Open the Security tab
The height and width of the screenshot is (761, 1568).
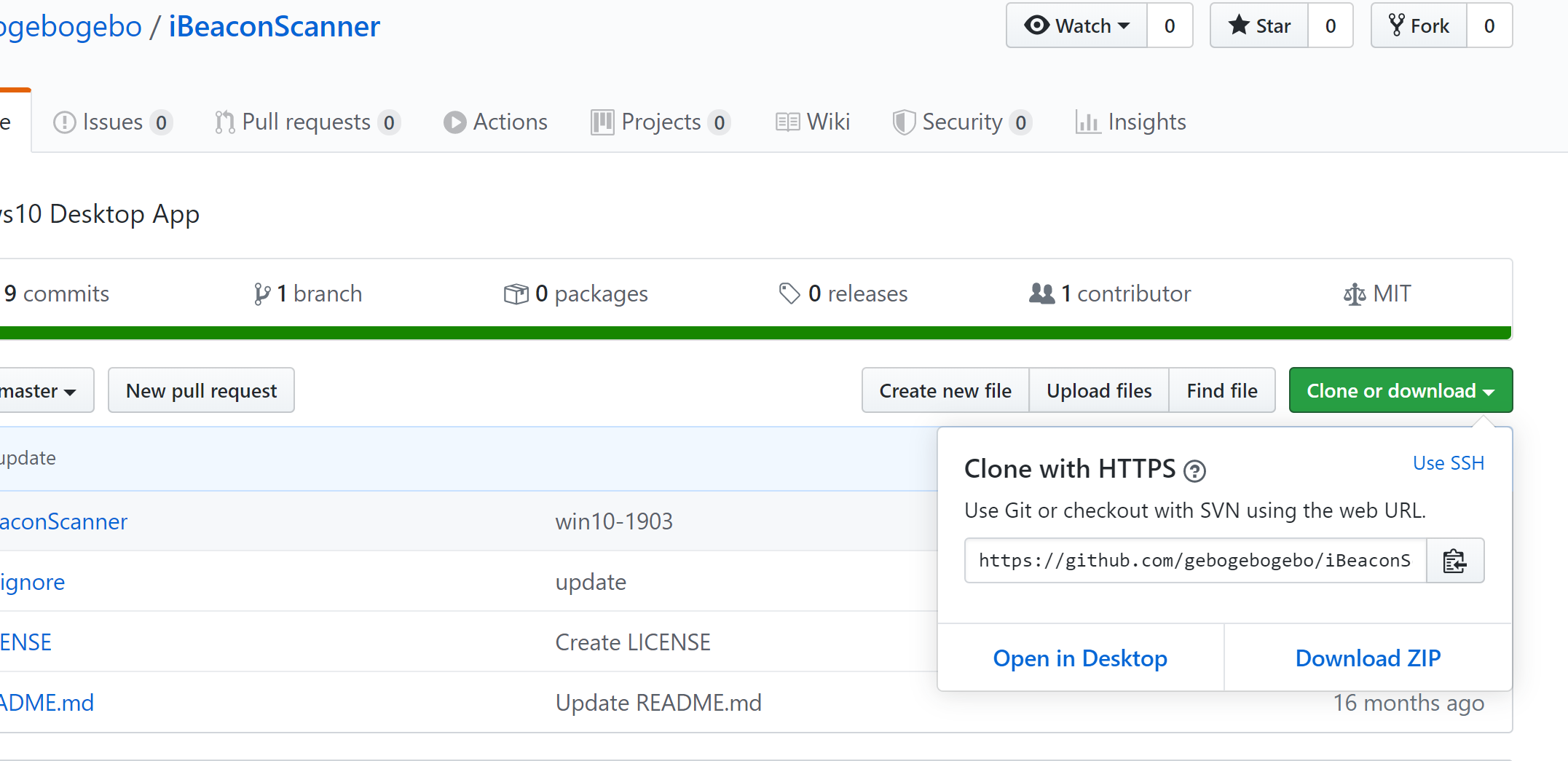961,122
